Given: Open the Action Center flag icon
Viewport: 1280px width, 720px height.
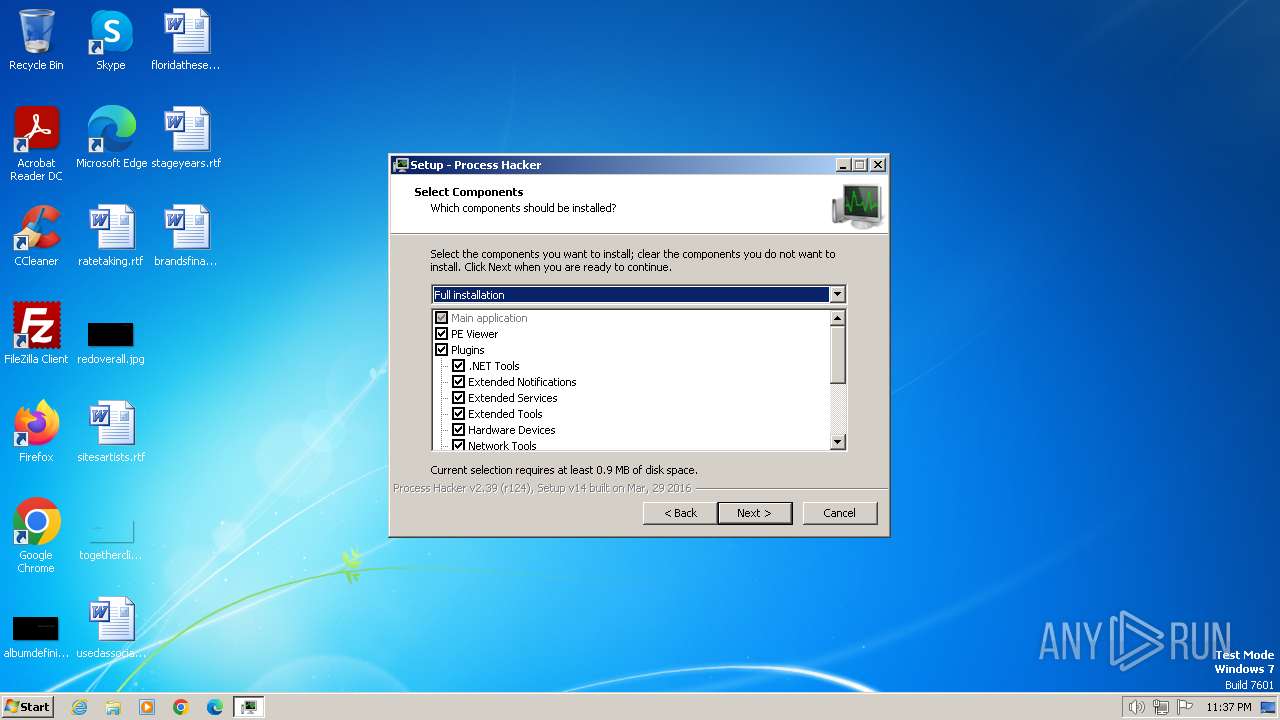Looking at the screenshot, I should [x=1185, y=707].
